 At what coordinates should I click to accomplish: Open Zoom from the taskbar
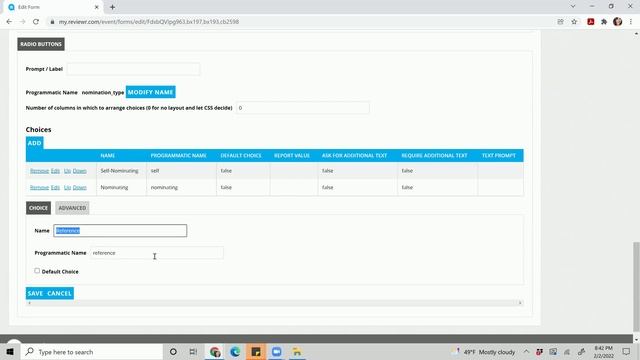(276, 351)
